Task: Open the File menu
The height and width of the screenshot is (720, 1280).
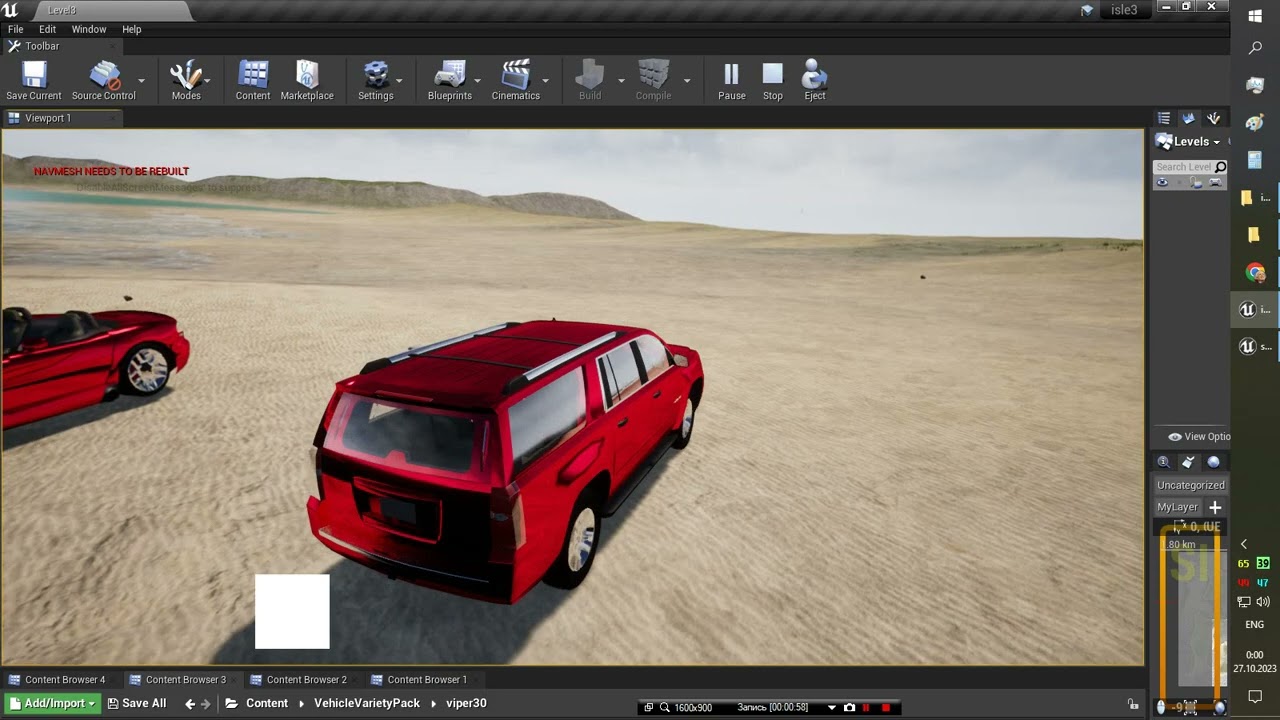Action: (x=16, y=30)
